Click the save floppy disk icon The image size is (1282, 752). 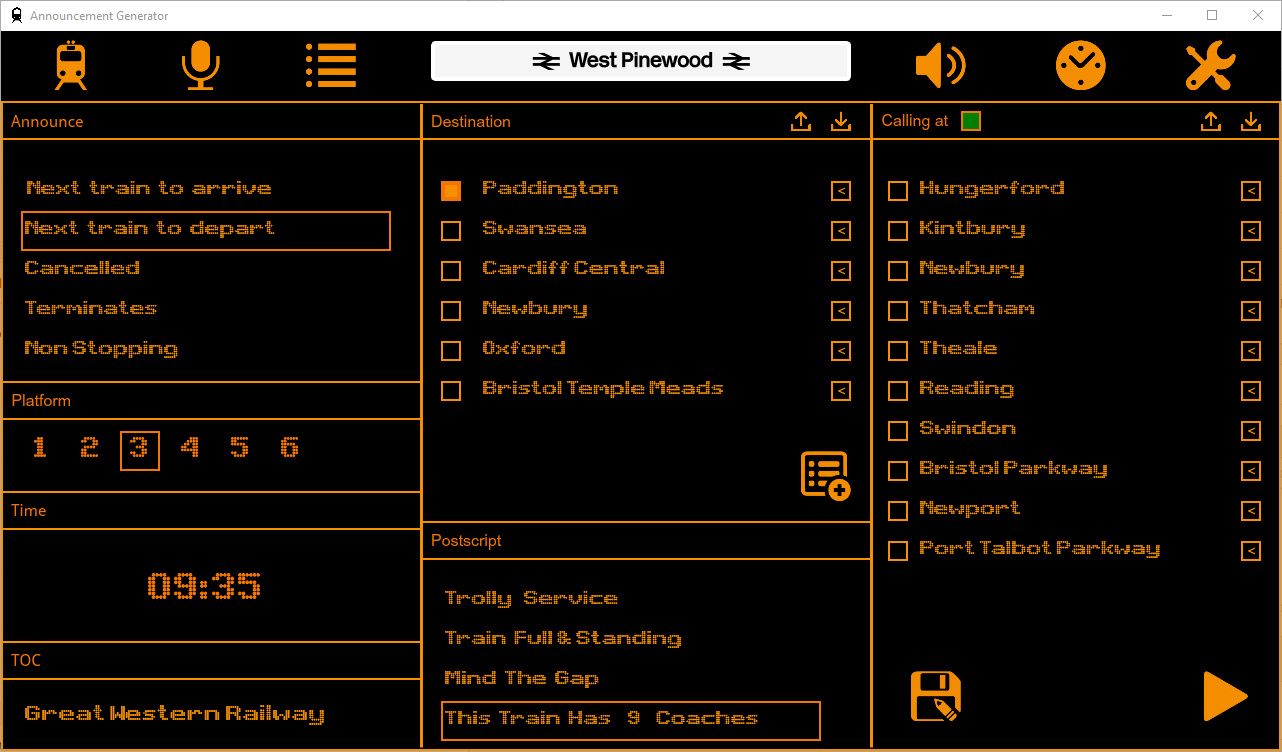[x=936, y=696]
